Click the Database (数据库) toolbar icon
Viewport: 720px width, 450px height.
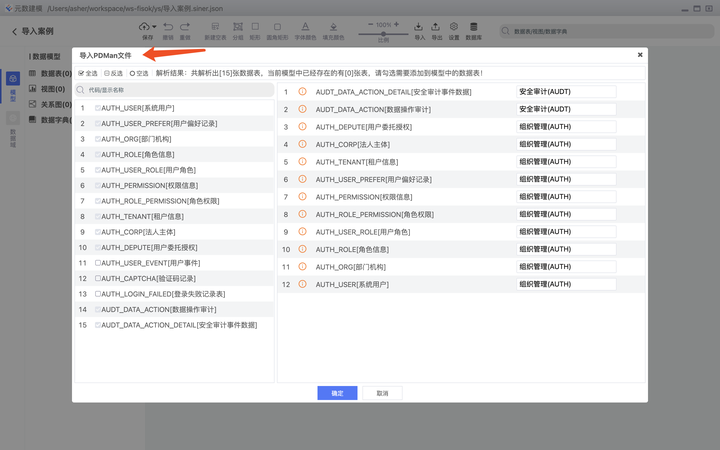(474, 27)
